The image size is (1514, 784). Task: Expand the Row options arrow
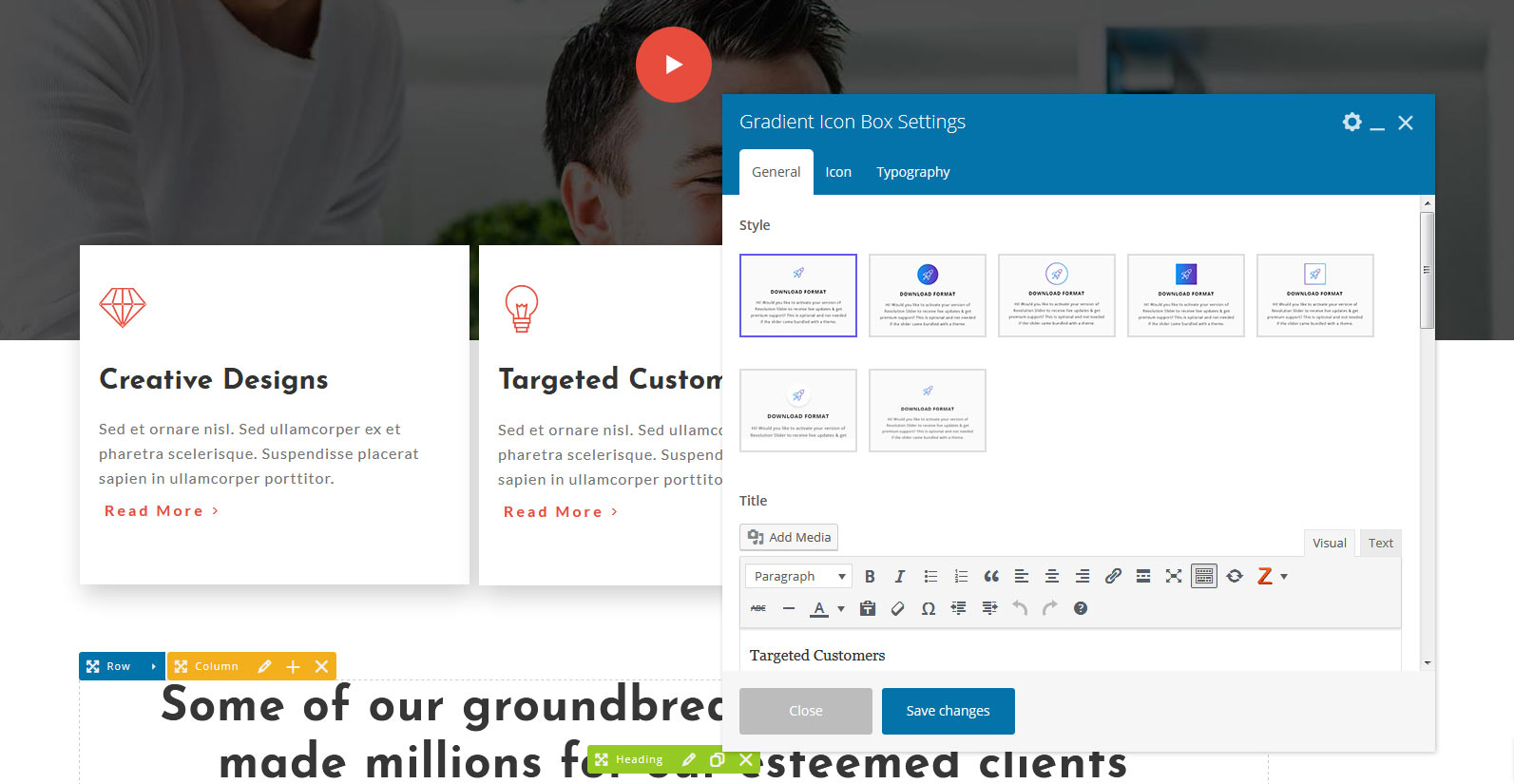[153, 666]
